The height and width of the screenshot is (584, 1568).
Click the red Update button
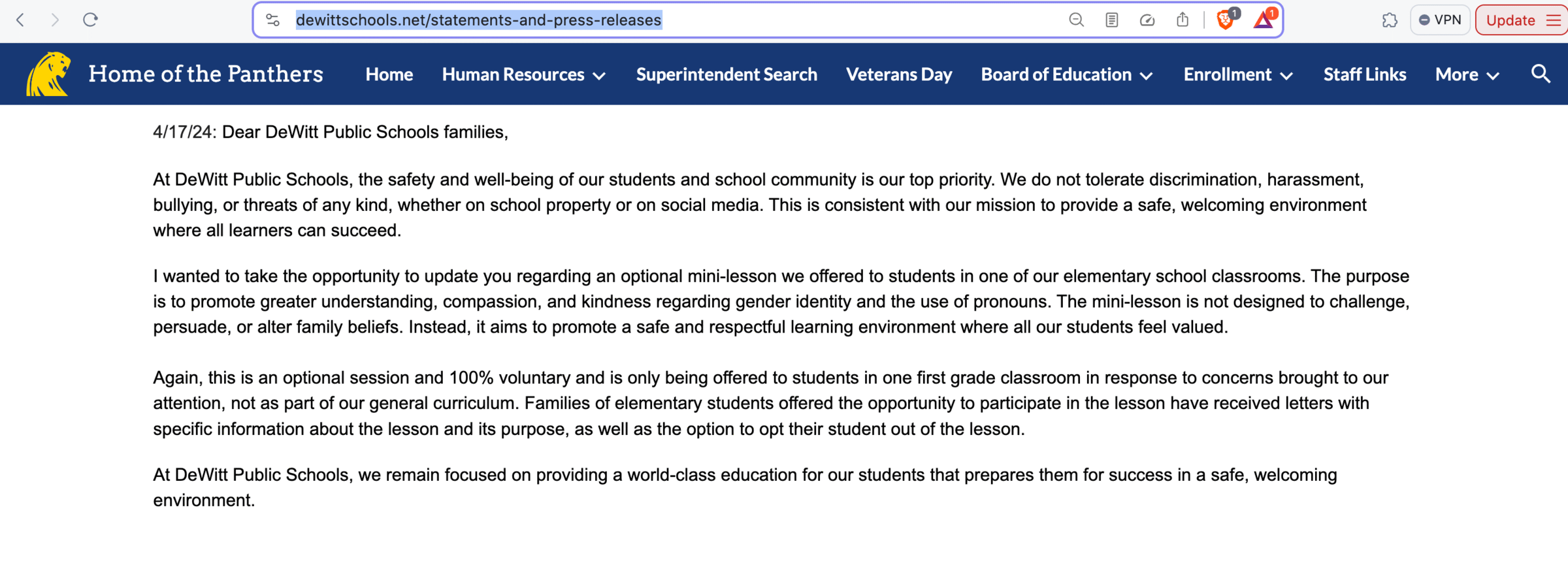tap(1511, 20)
